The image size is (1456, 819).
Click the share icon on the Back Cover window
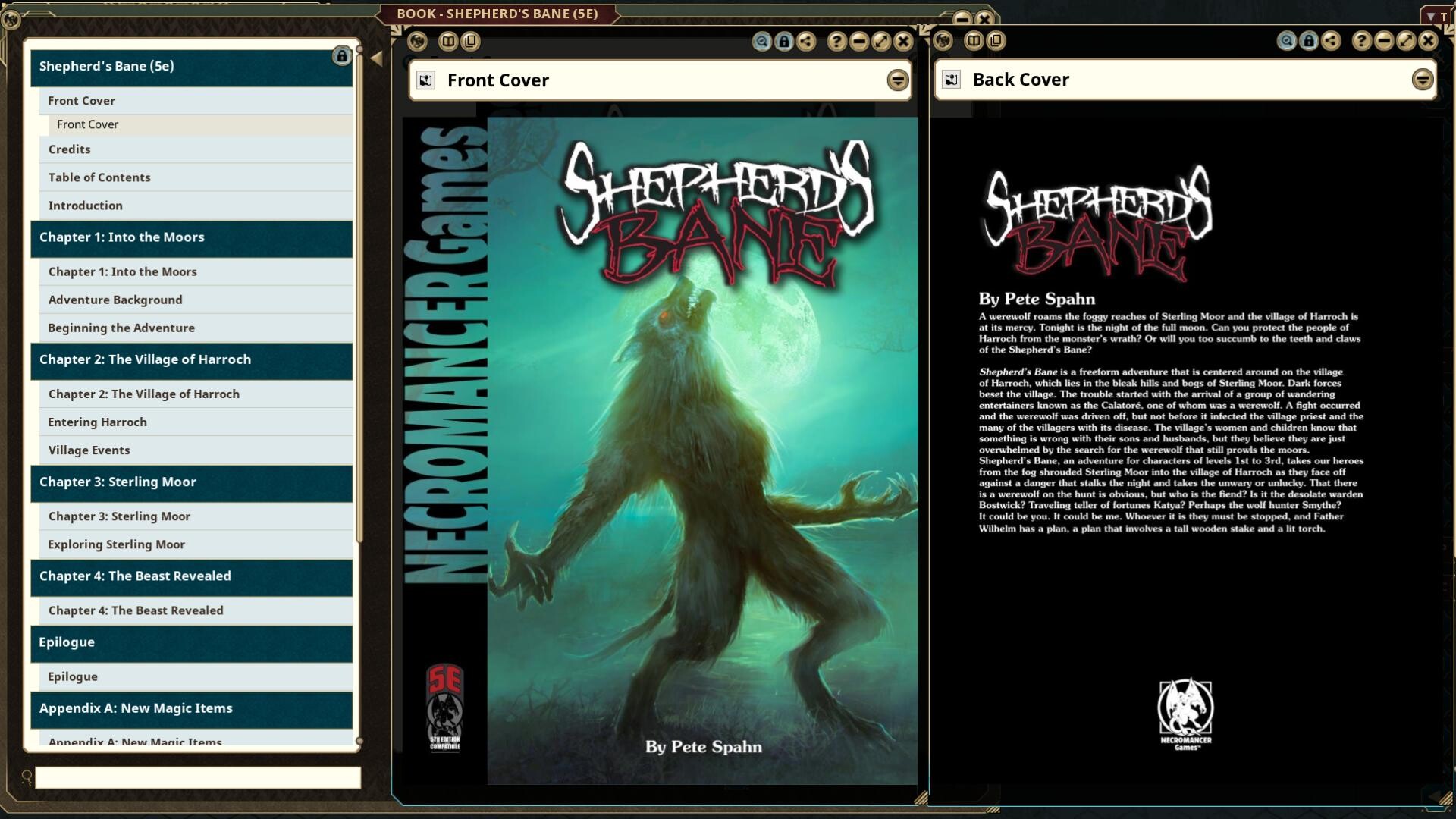1330,42
